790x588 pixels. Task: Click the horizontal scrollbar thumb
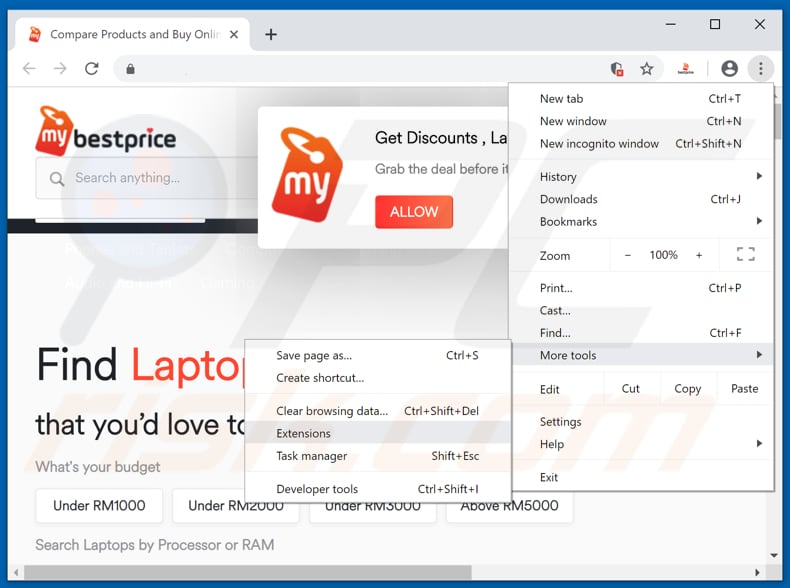[x=247, y=572]
